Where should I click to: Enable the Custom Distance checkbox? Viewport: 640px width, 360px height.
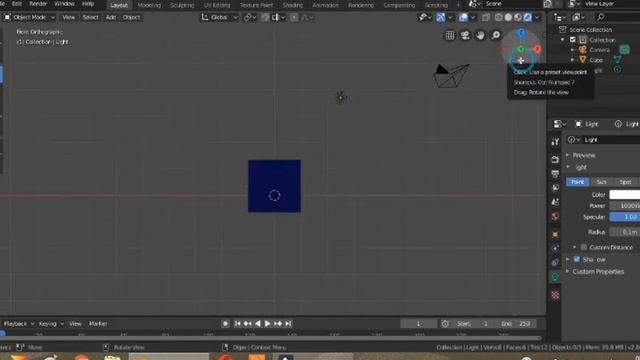(584, 247)
